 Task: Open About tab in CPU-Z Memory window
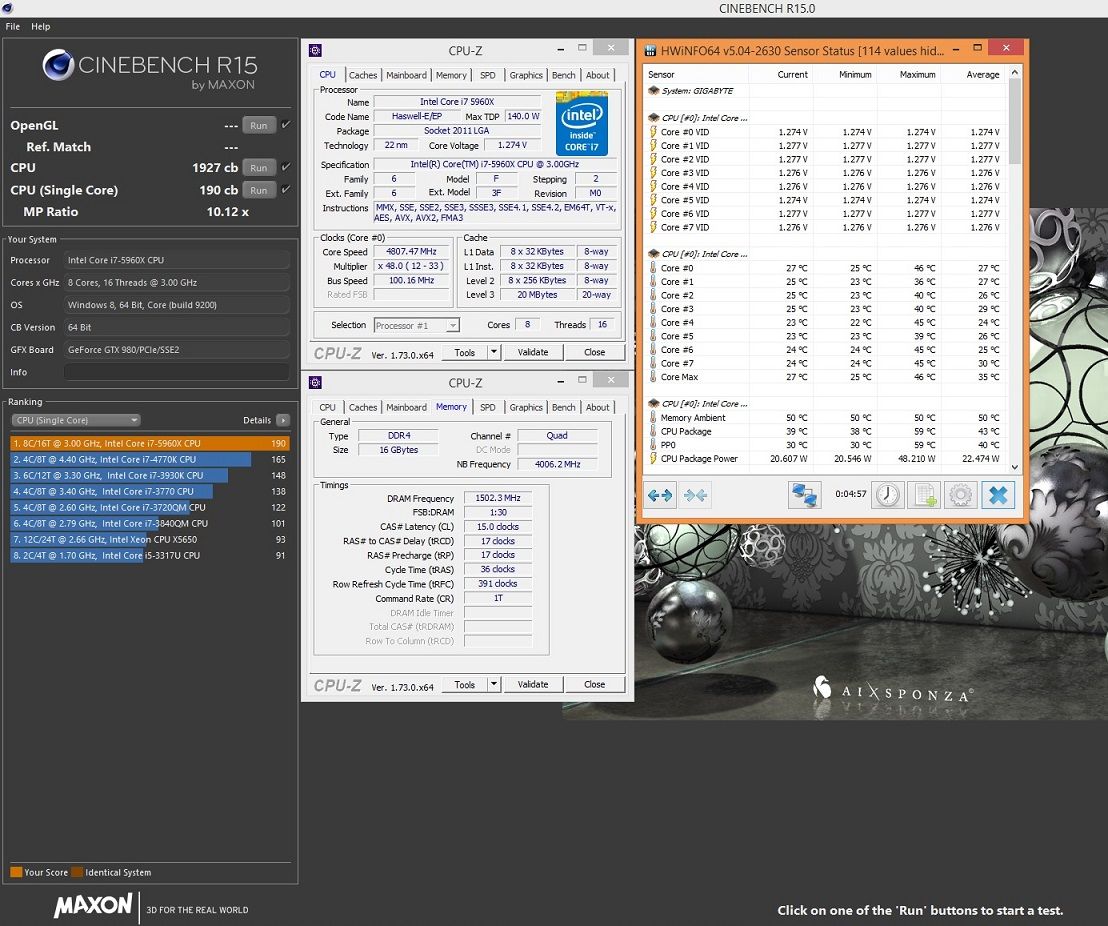(x=597, y=407)
